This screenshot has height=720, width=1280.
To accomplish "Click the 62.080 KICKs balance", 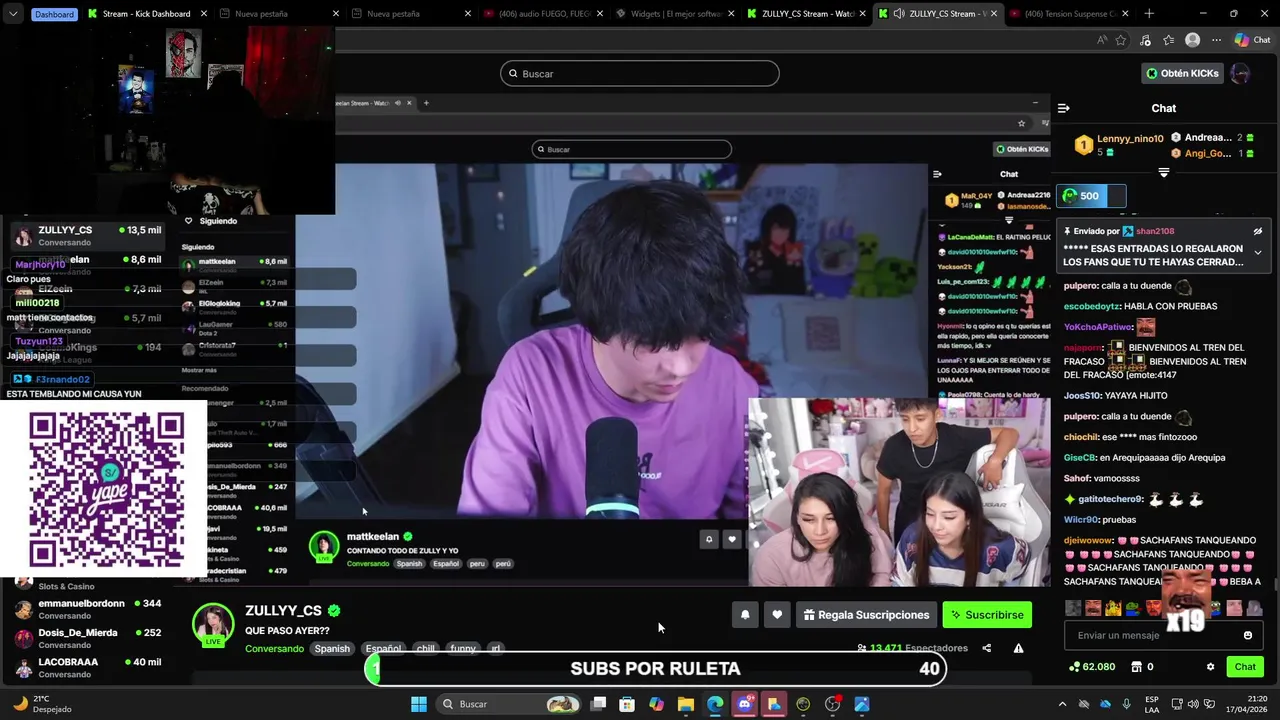I will click(x=1092, y=667).
